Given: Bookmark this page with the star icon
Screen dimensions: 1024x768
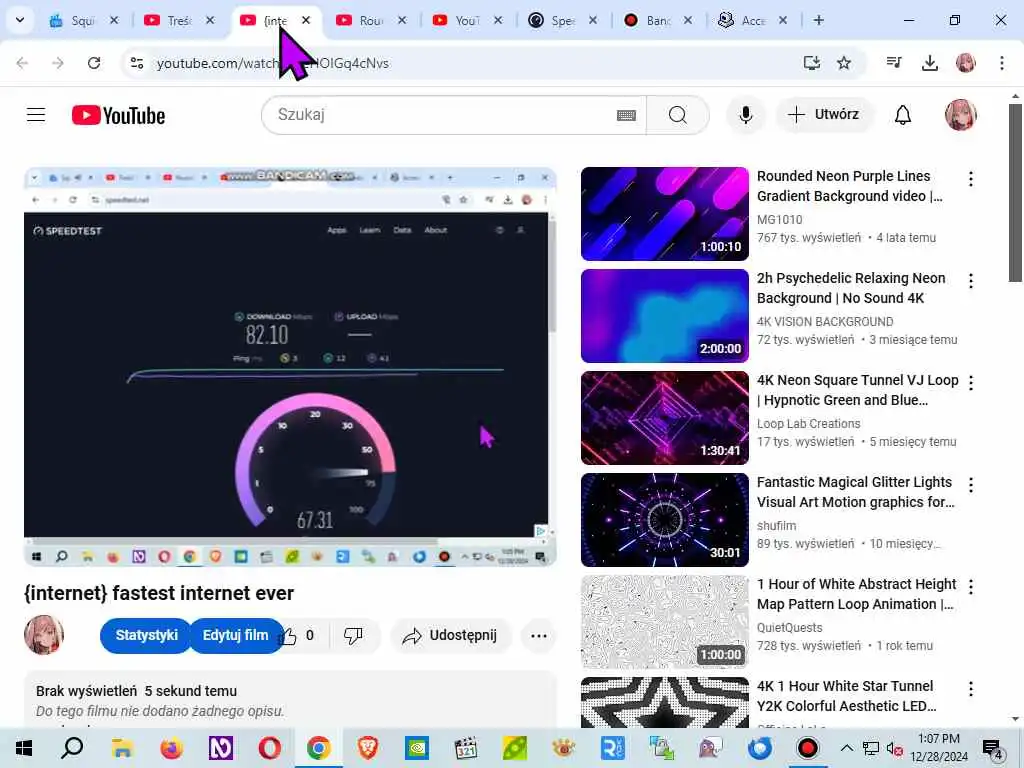Looking at the screenshot, I should click(844, 63).
